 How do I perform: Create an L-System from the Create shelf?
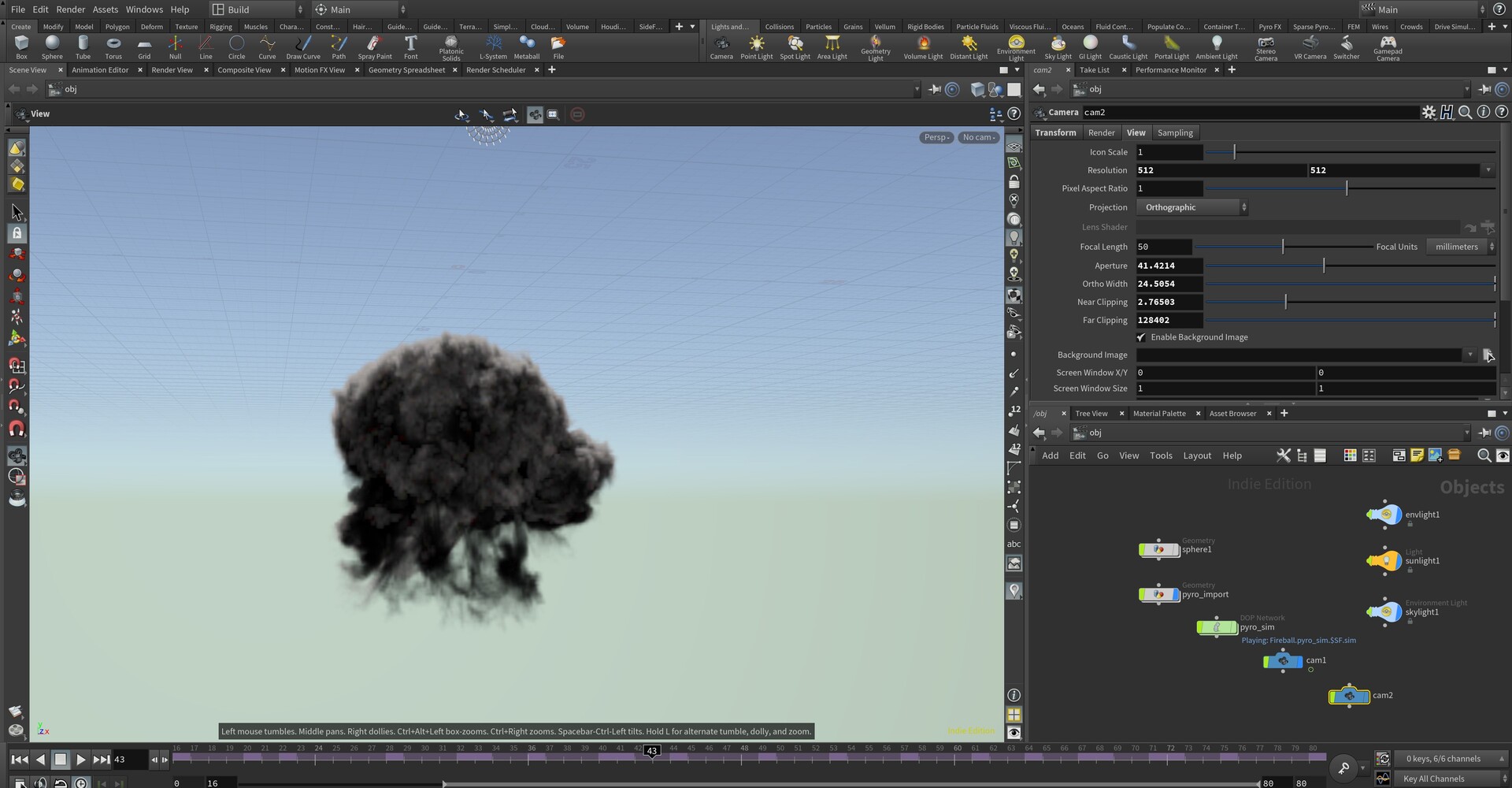(x=493, y=46)
